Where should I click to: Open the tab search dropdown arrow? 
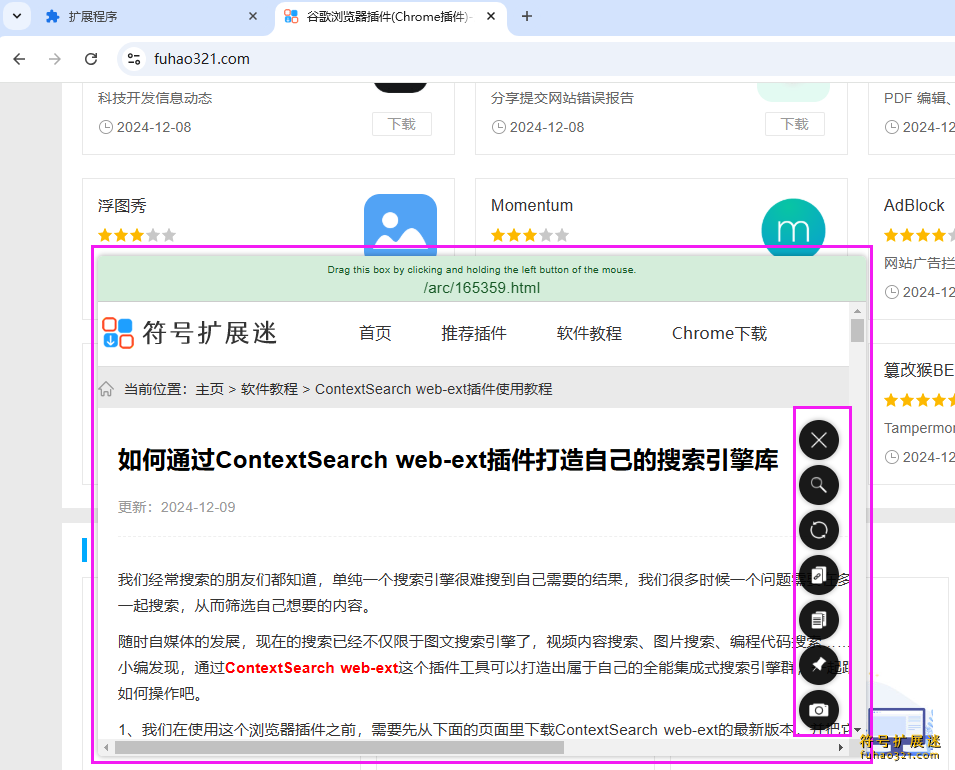pyautogui.click(x=17, y=16)
